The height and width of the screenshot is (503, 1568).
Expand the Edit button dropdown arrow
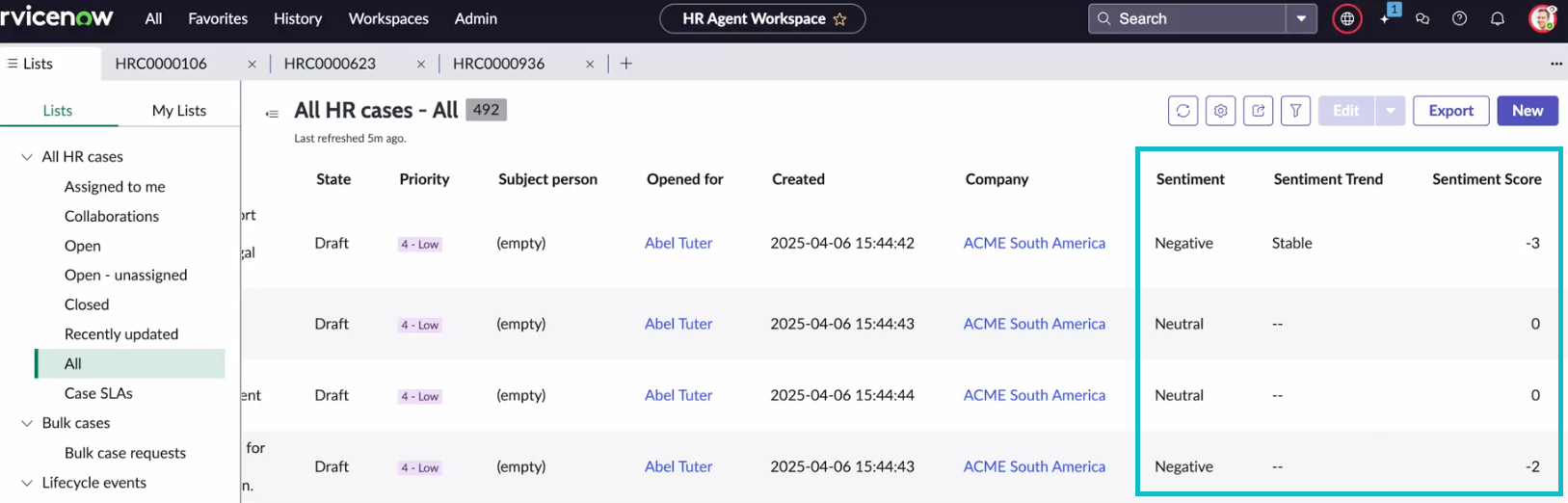(x=1390, y=111)
